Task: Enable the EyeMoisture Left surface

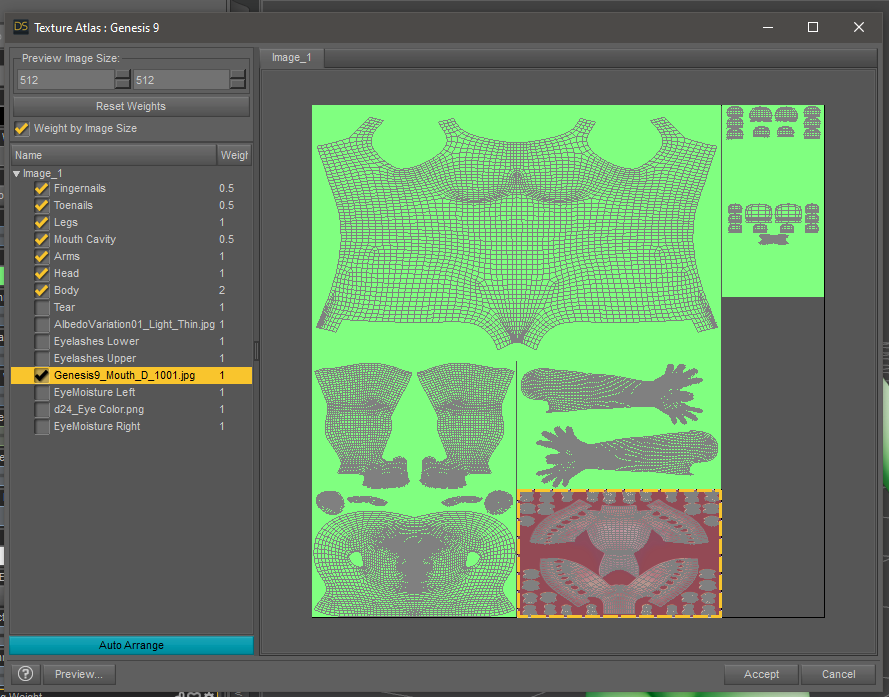Action: [41, 392]
